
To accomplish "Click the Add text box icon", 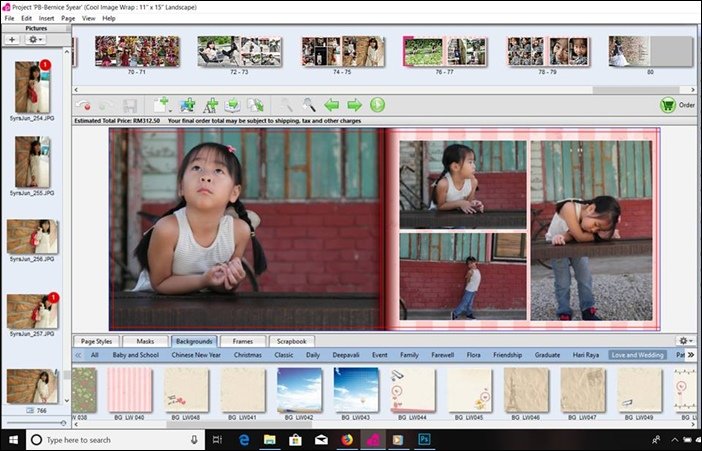I will (x=210, y=105).
